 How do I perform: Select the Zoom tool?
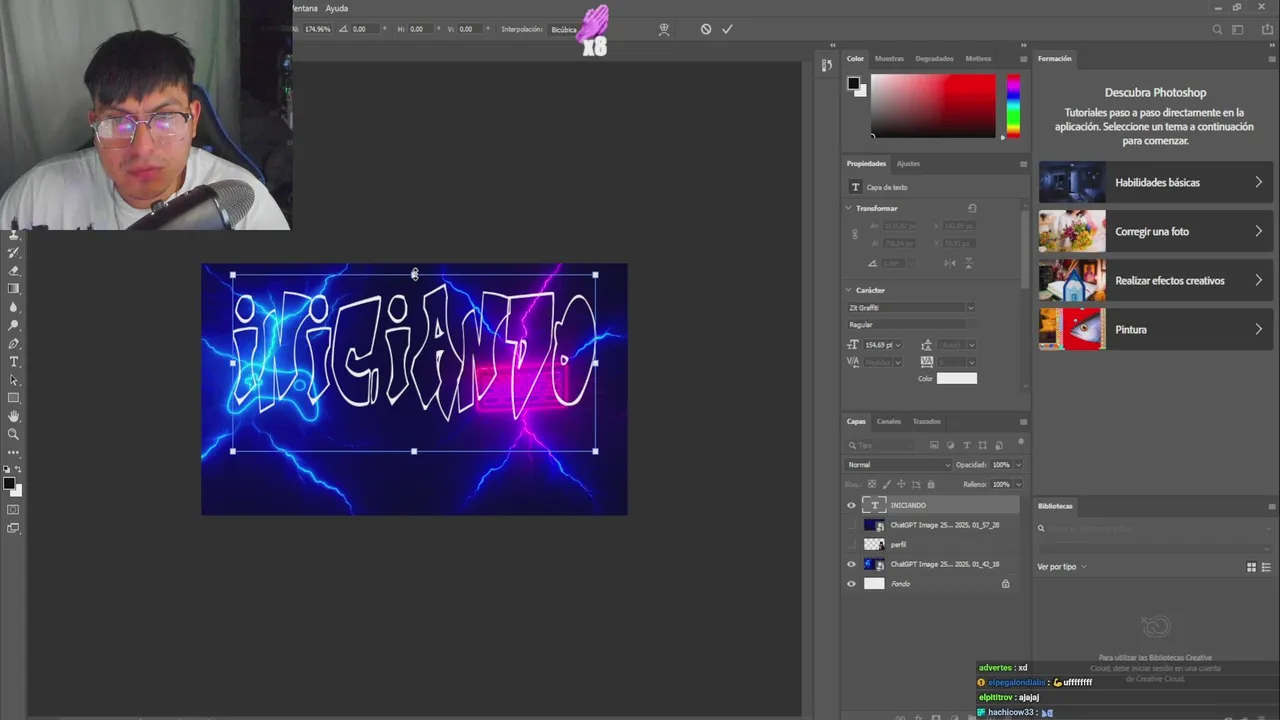pos(14,434)
